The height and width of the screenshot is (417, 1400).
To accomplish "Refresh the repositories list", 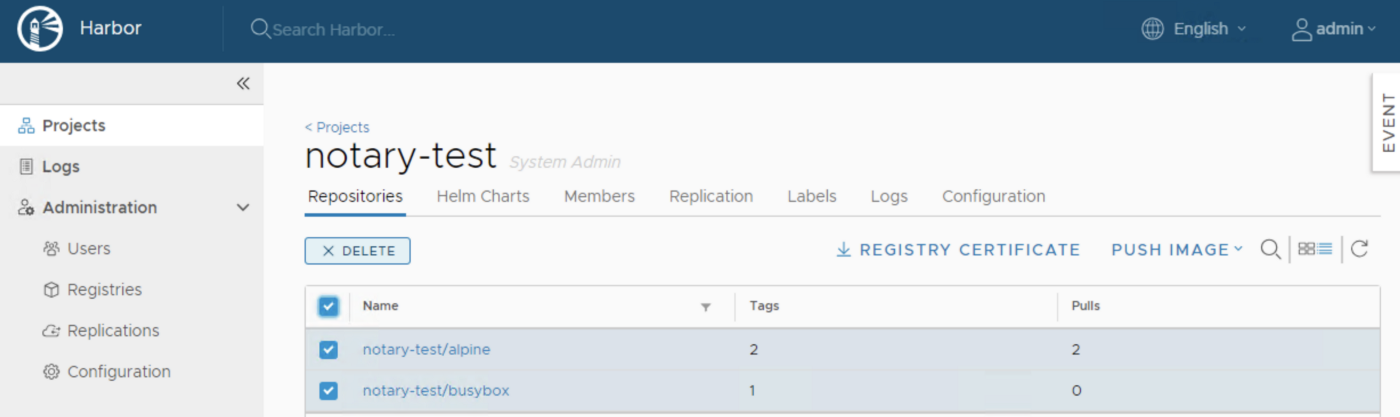I will pyautogui.click(x=1359, y=250).
